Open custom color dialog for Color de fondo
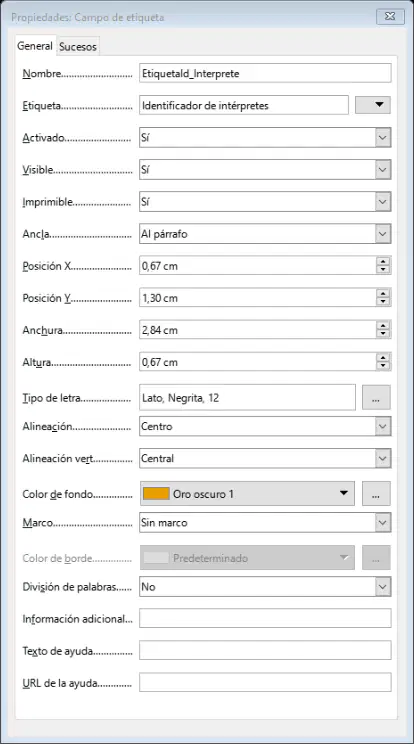 pyautogui.click(x=376, y=494)
